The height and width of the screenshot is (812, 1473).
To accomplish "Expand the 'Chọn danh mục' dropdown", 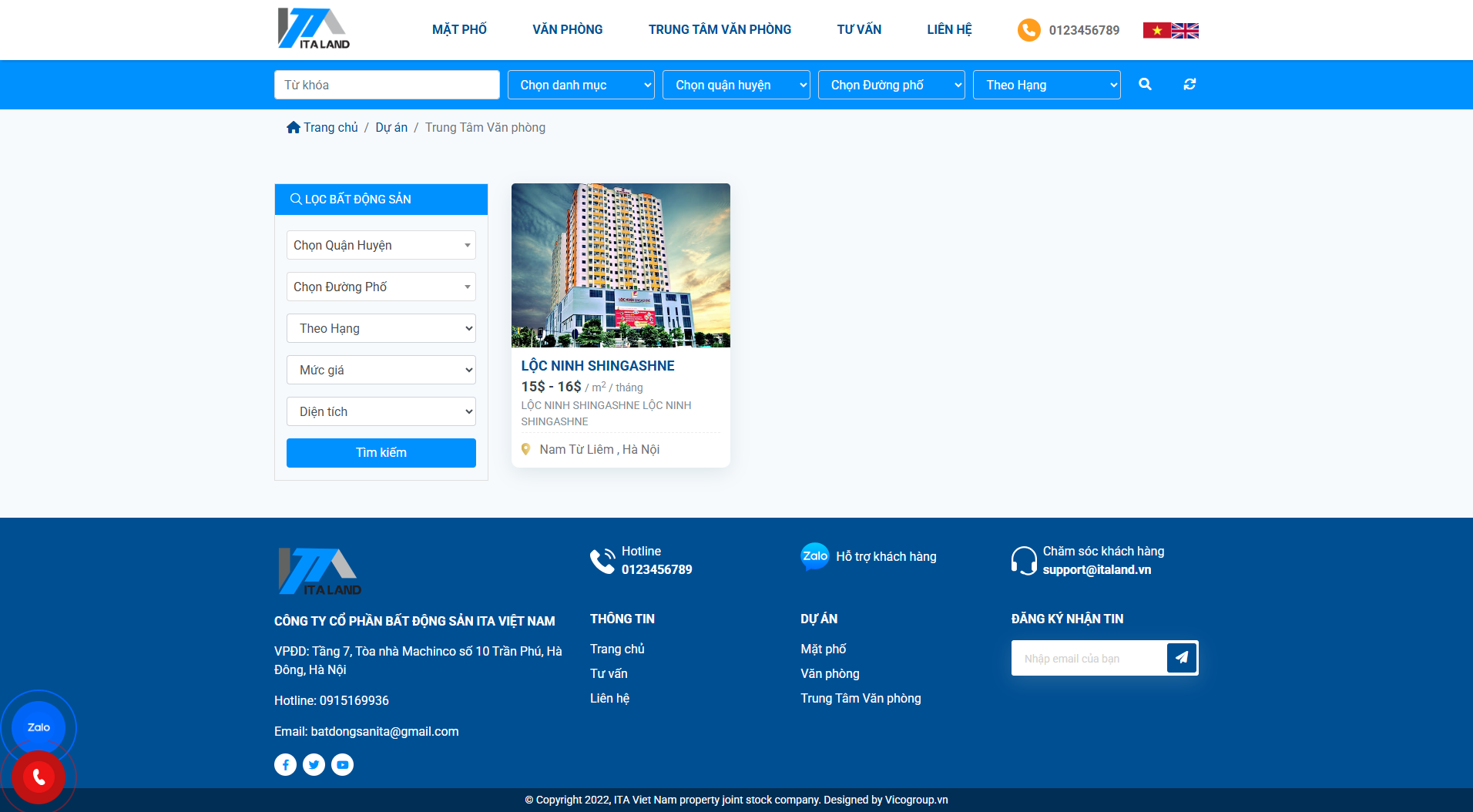I will (x=581, y=85).
